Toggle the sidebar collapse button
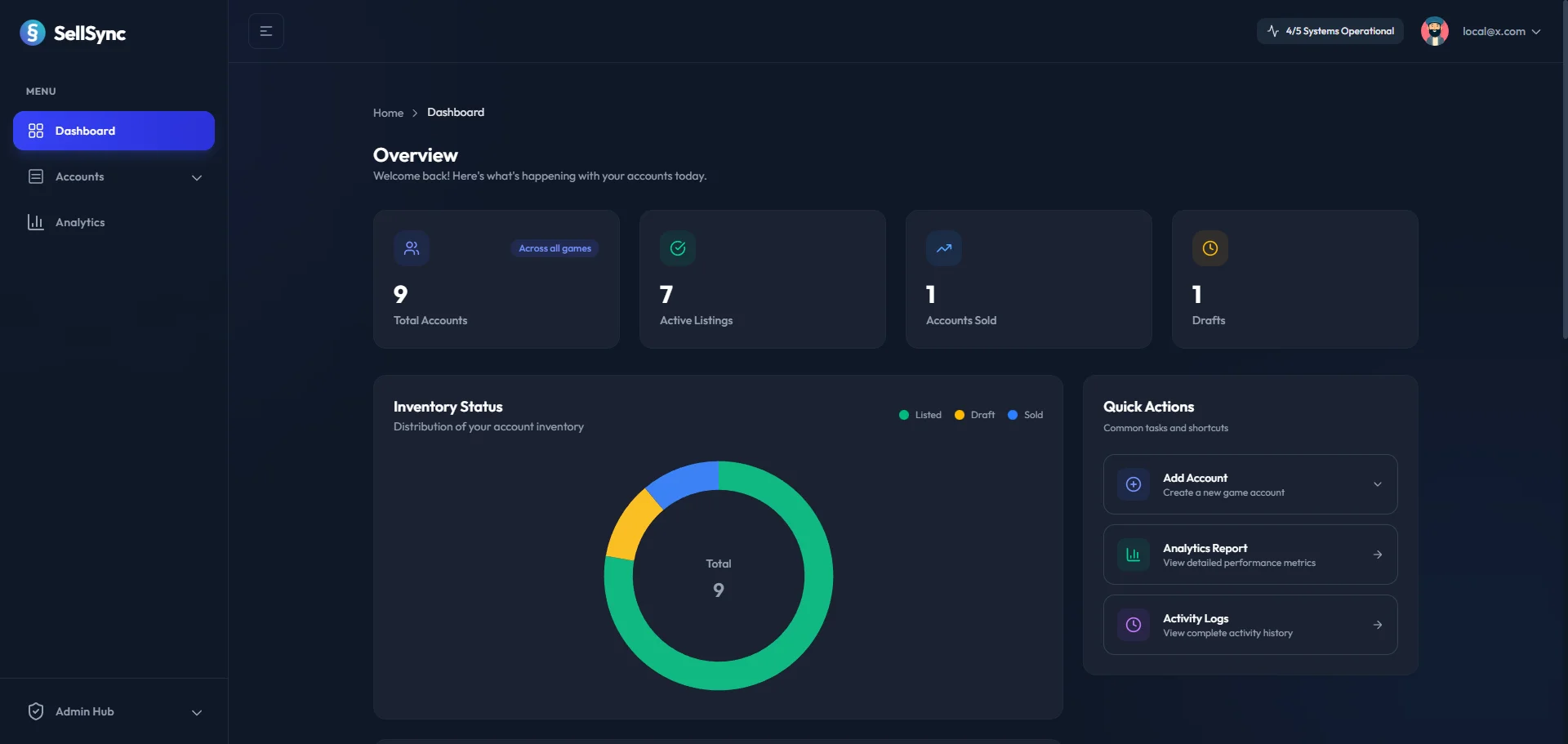This screenshot has width=1568, height=744. click(x=266, y=30)
